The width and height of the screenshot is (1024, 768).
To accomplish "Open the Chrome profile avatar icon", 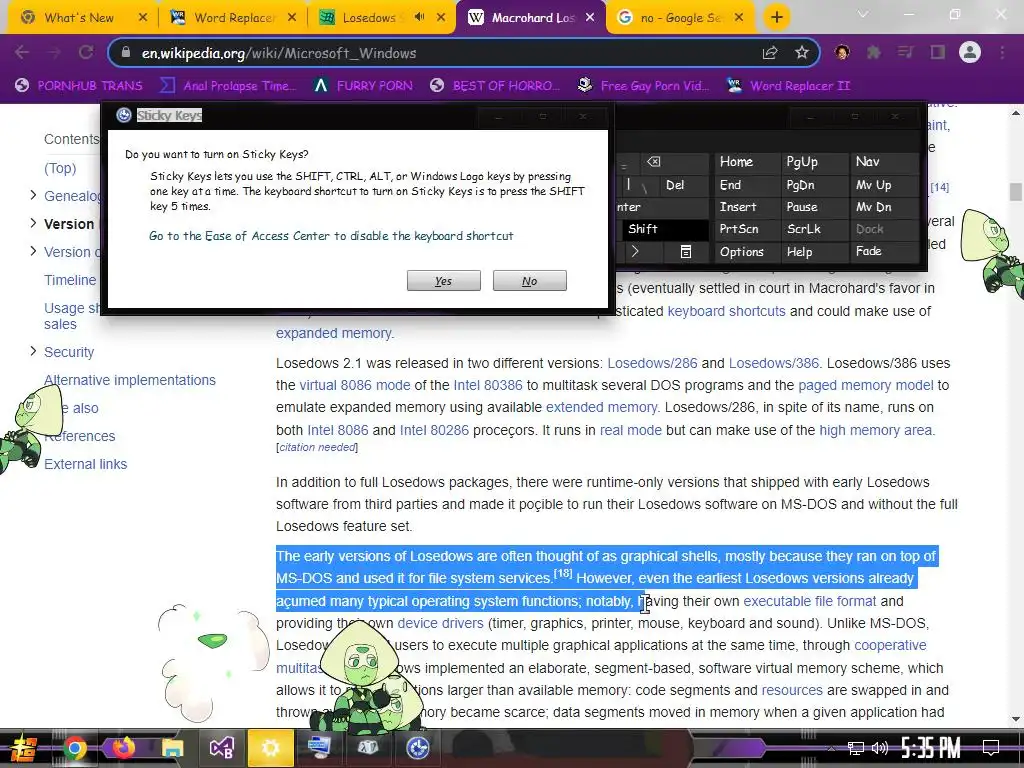I will coord(970,52).
